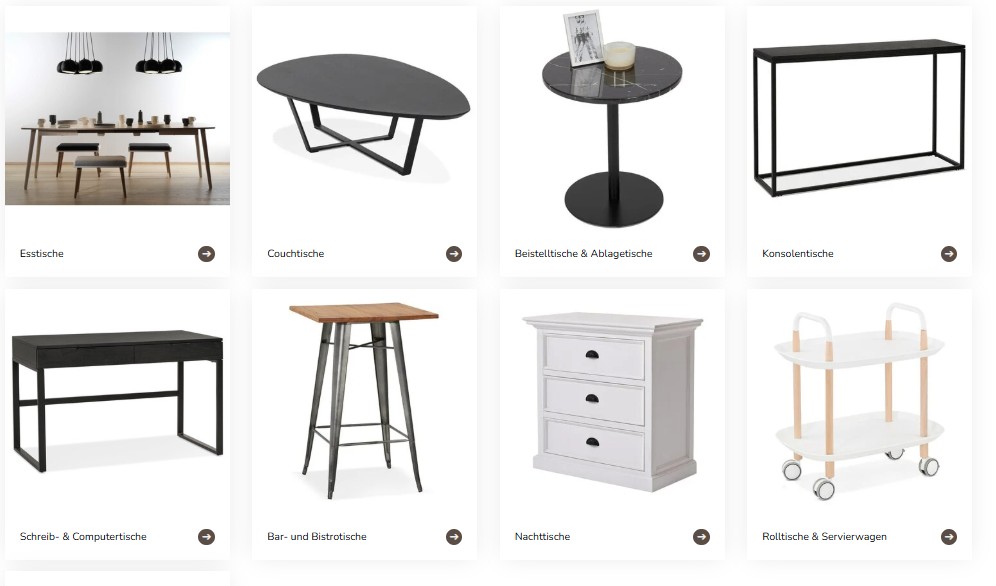This screenshot has width=996, height=586.
Task: Select the white three-drawer nightstand image
Action: tap(613, 401)
